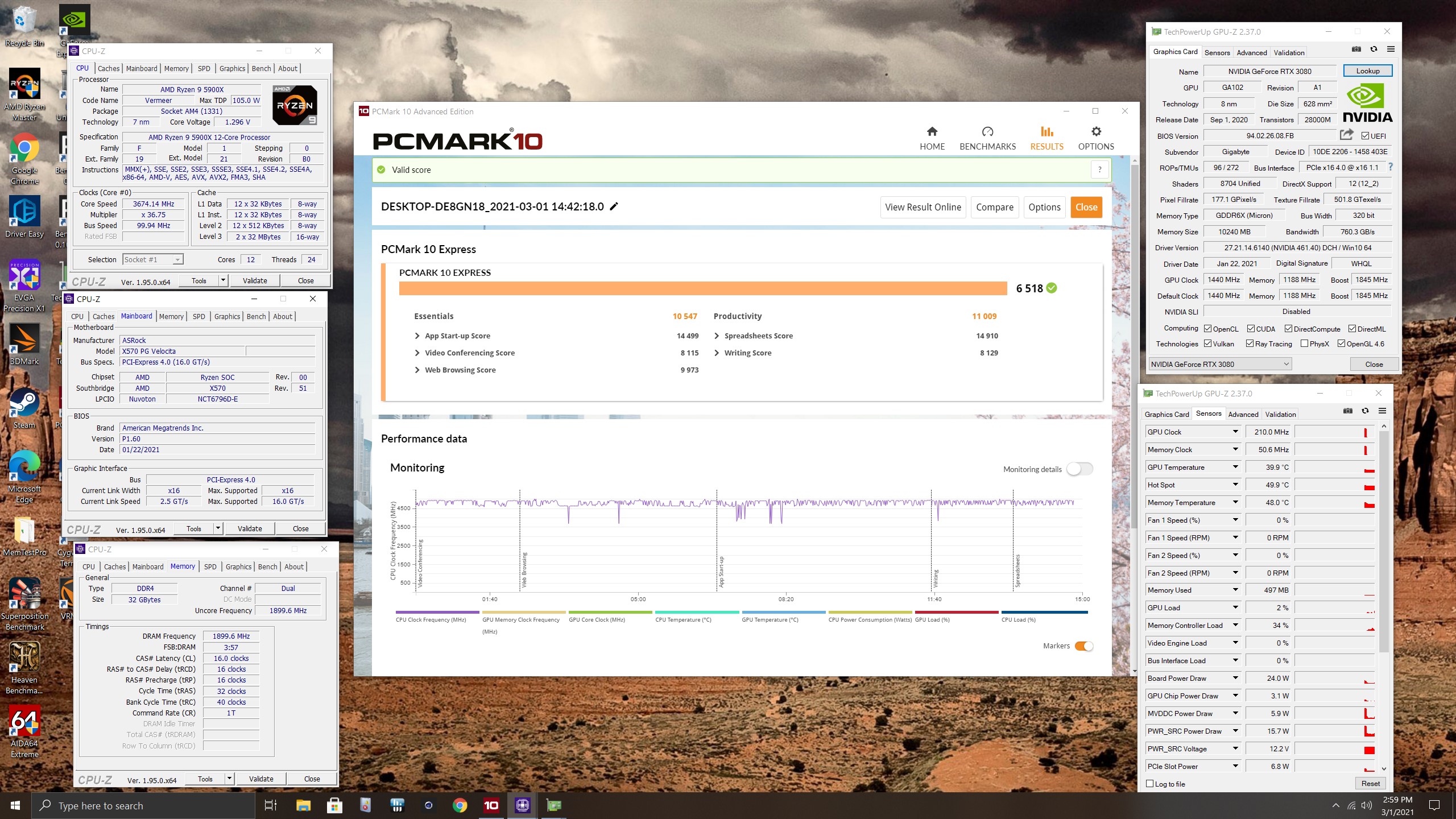Open Microsoft Store on taskbar
The width and height of the screenshot is (1456, 819).
(334, 805)
